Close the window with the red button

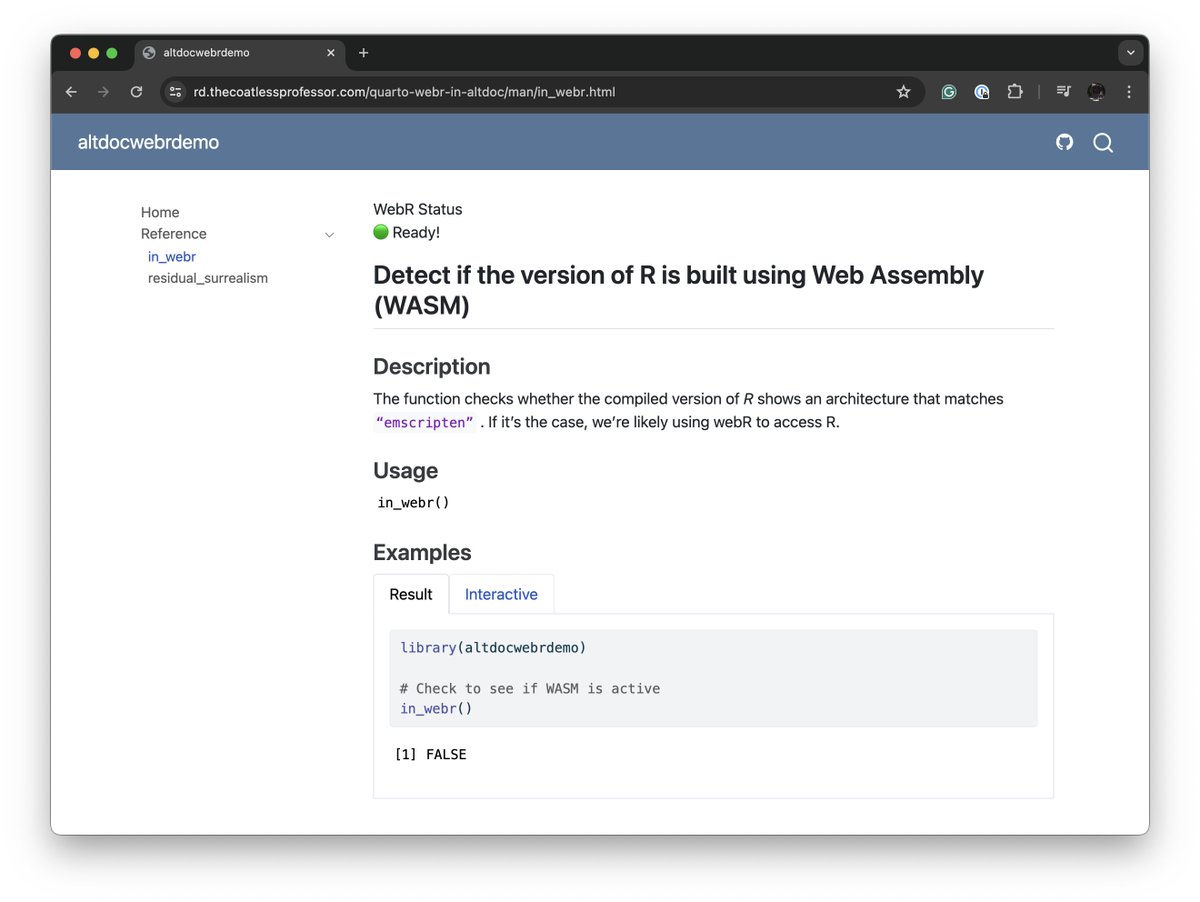75,53
